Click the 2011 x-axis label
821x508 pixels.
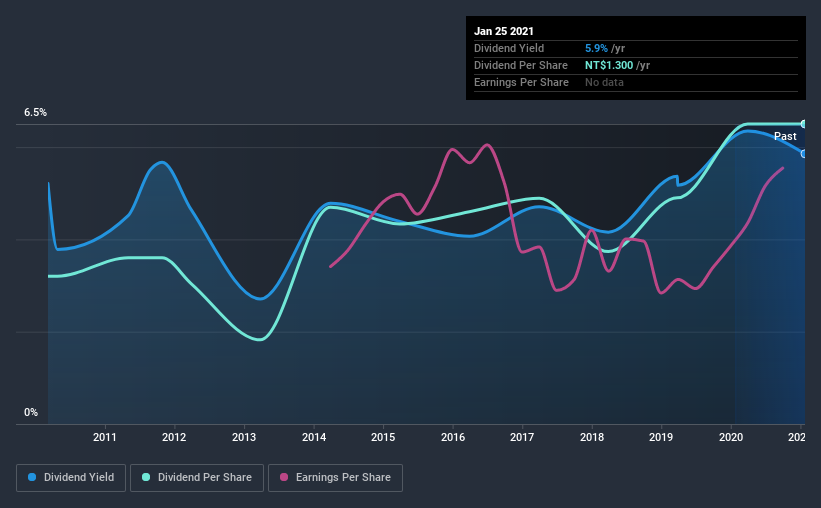[x=105, y=437]
